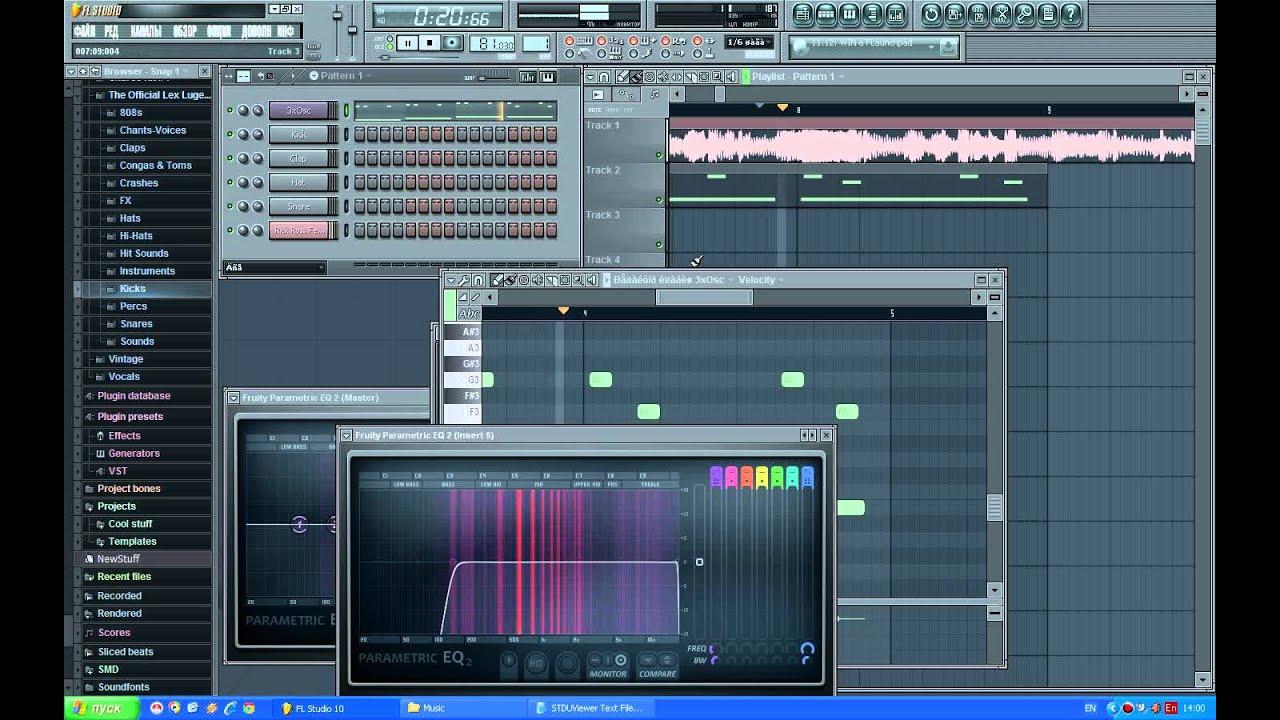Click the wrench tools icon in Piano roll
The width and height of the screenshot is (1280, 720).
click(x=465, y=280)
